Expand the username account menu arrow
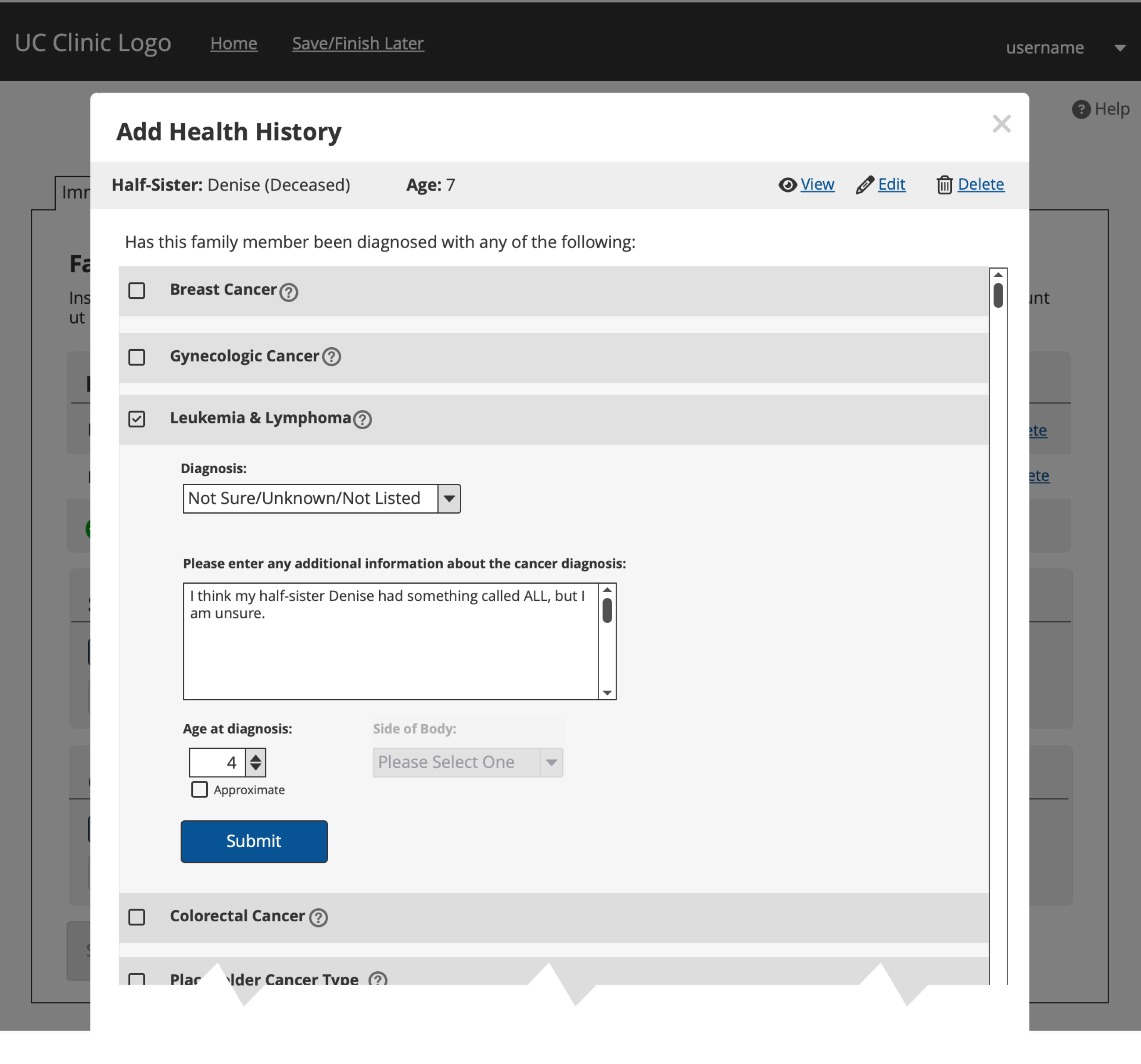Screen dimensions: 1141x1064 click(1120, 48)
